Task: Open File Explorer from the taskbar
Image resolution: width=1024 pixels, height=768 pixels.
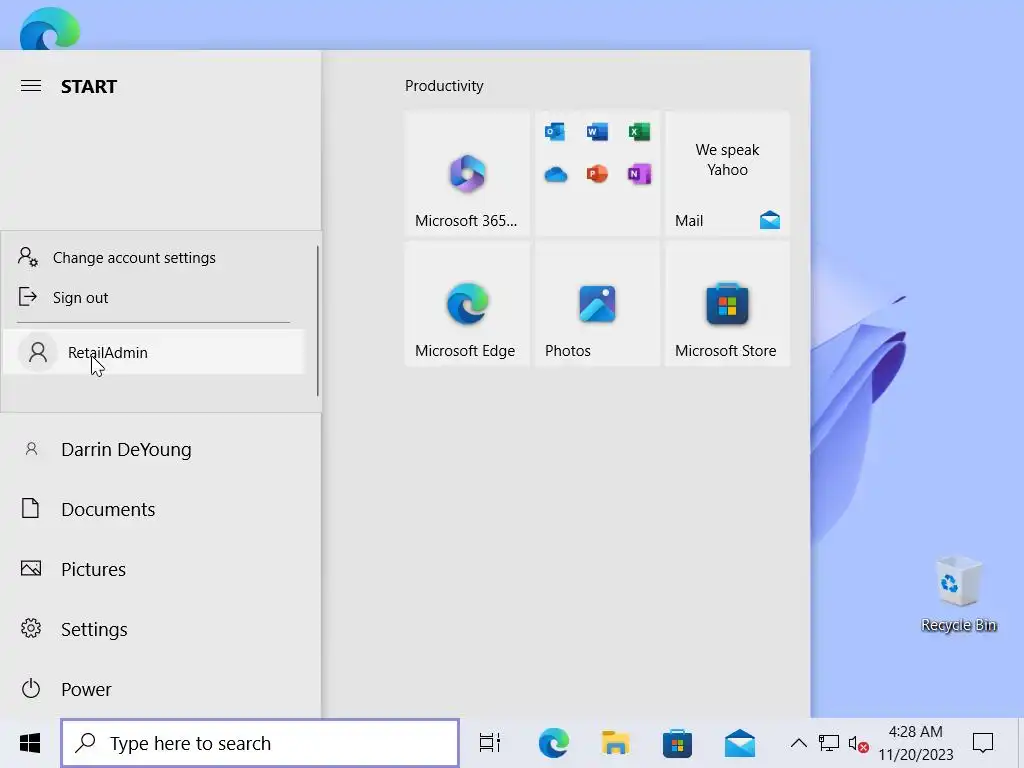Action: click(615, 743)
